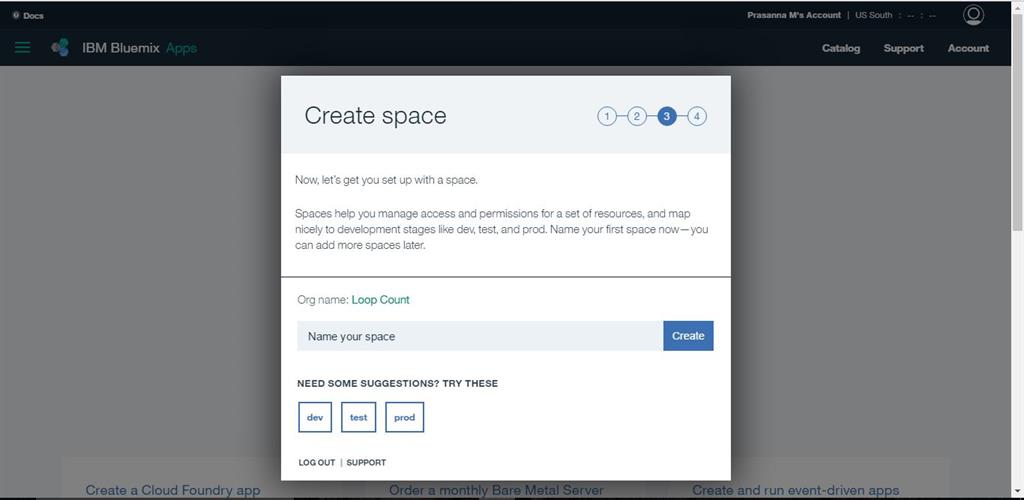Open the hamburger navigation menu
The height and width of the screenshot is (500, 1024).
click(22, 48)
